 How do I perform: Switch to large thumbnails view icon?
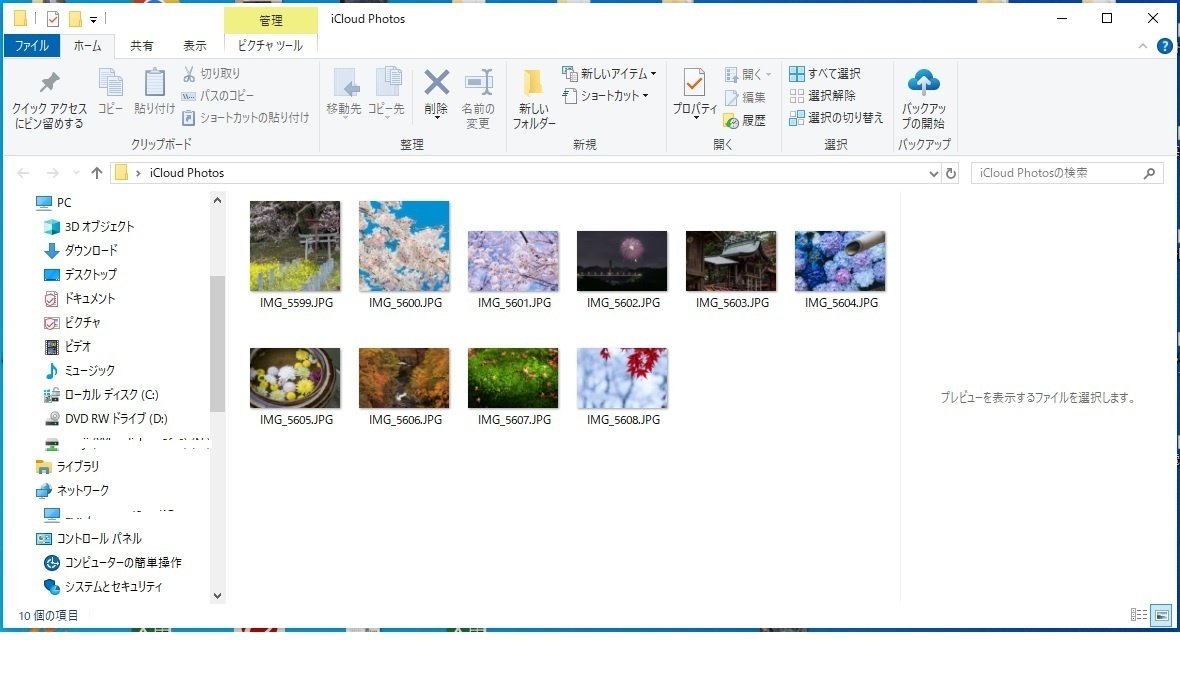1161,615
